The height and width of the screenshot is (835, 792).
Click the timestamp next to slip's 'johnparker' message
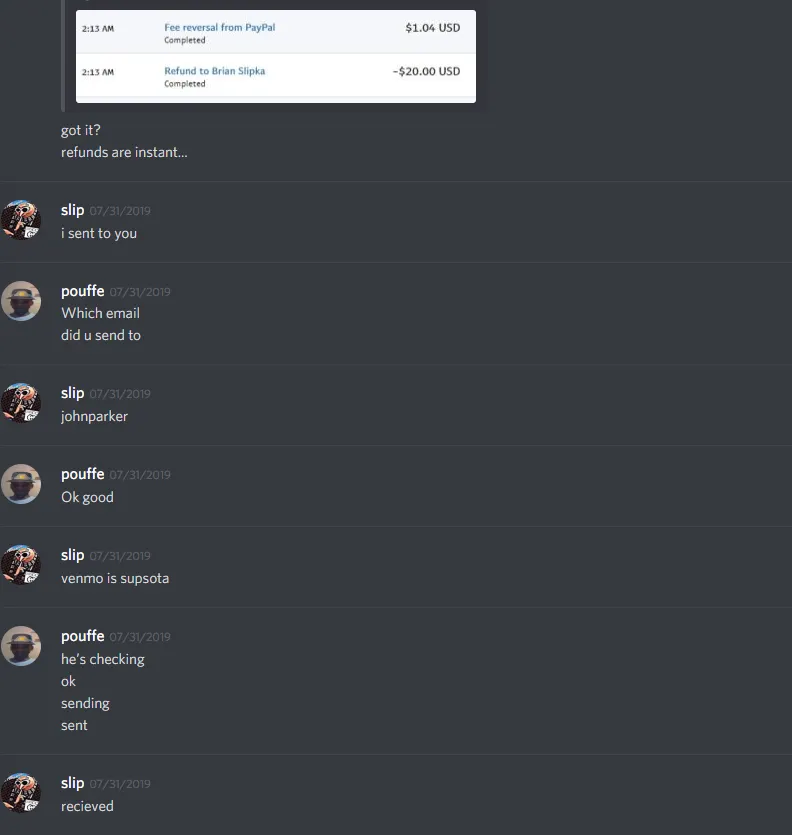click(120, 394)
